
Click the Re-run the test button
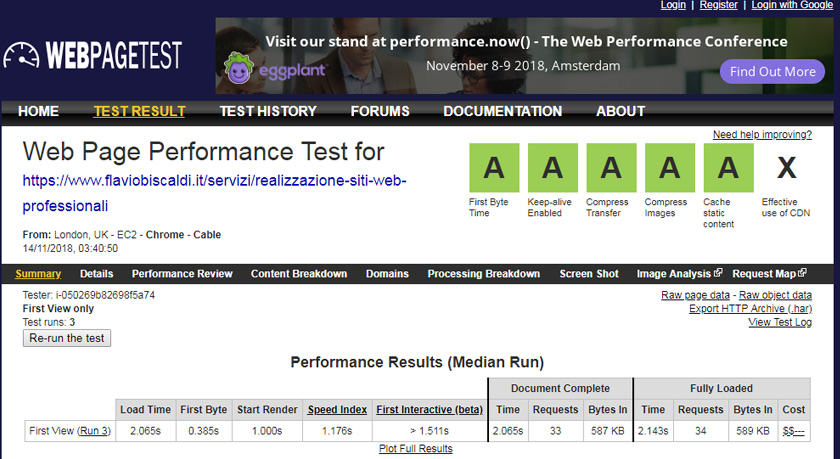67,338
